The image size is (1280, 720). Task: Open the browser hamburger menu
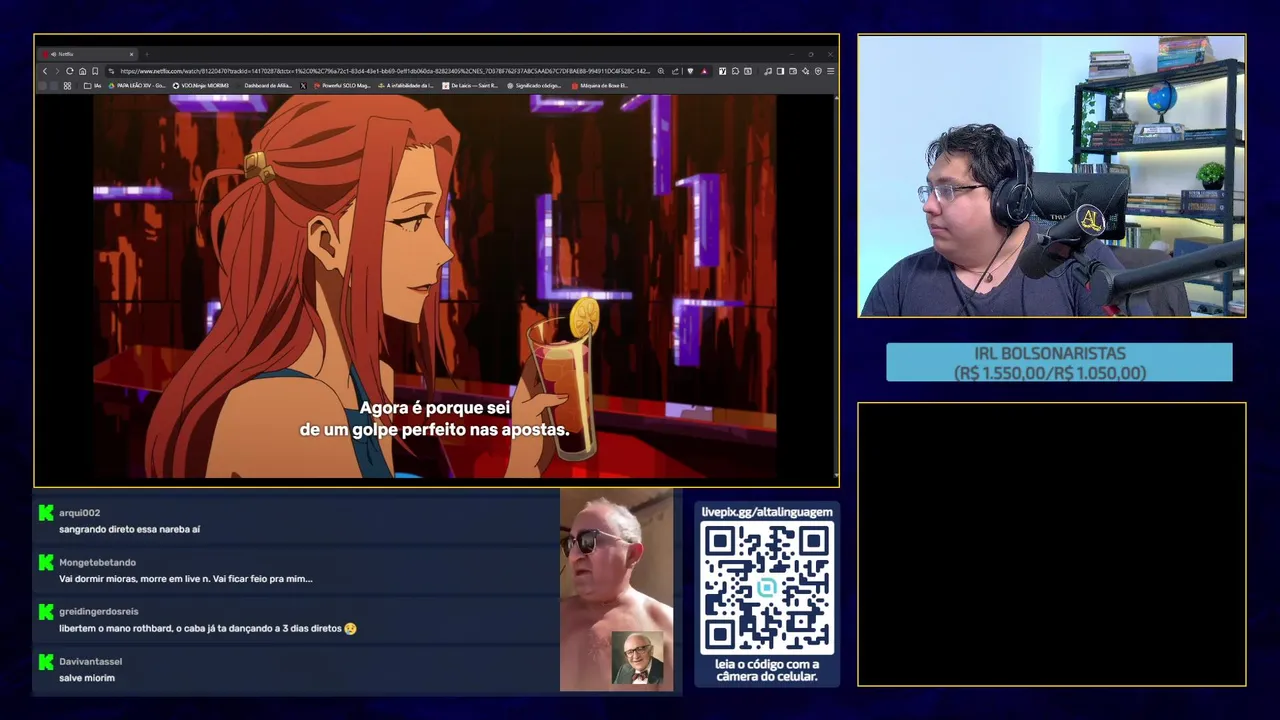point(831,71)
